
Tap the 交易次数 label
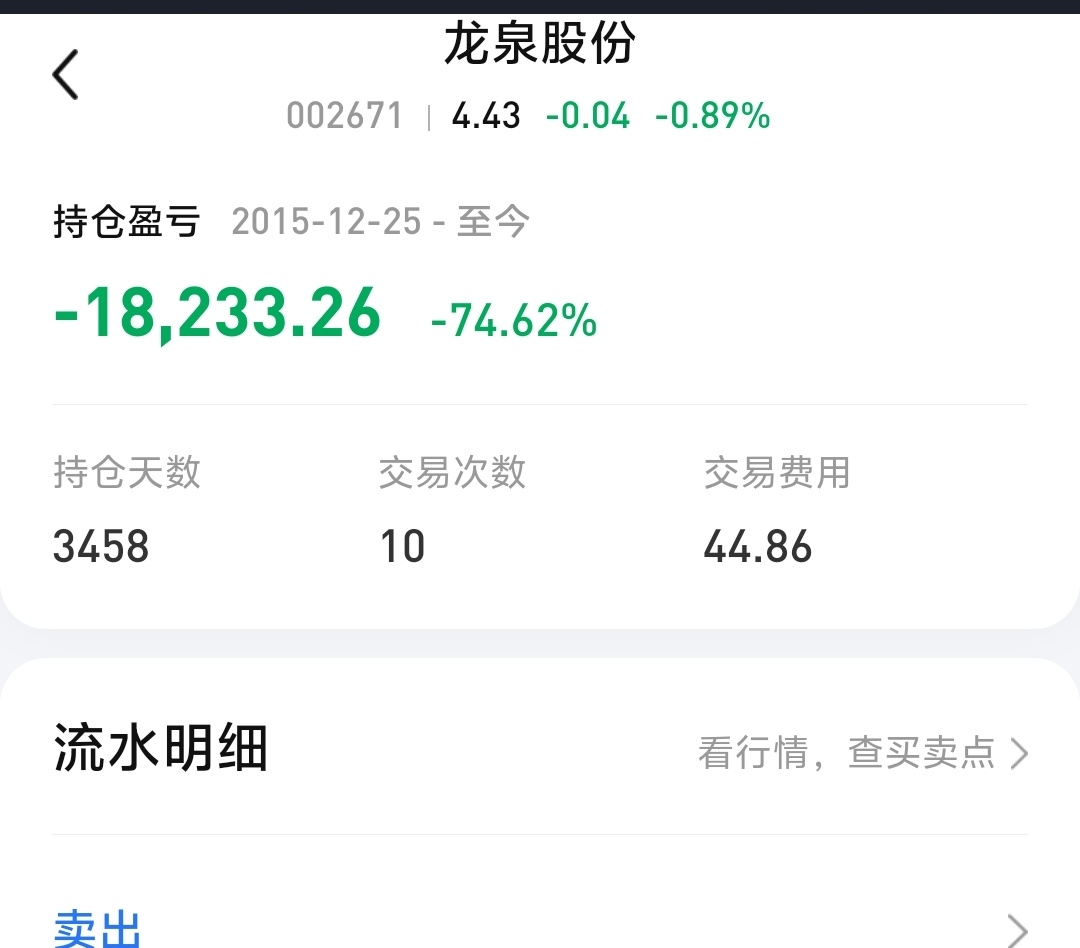click(452, 473)
